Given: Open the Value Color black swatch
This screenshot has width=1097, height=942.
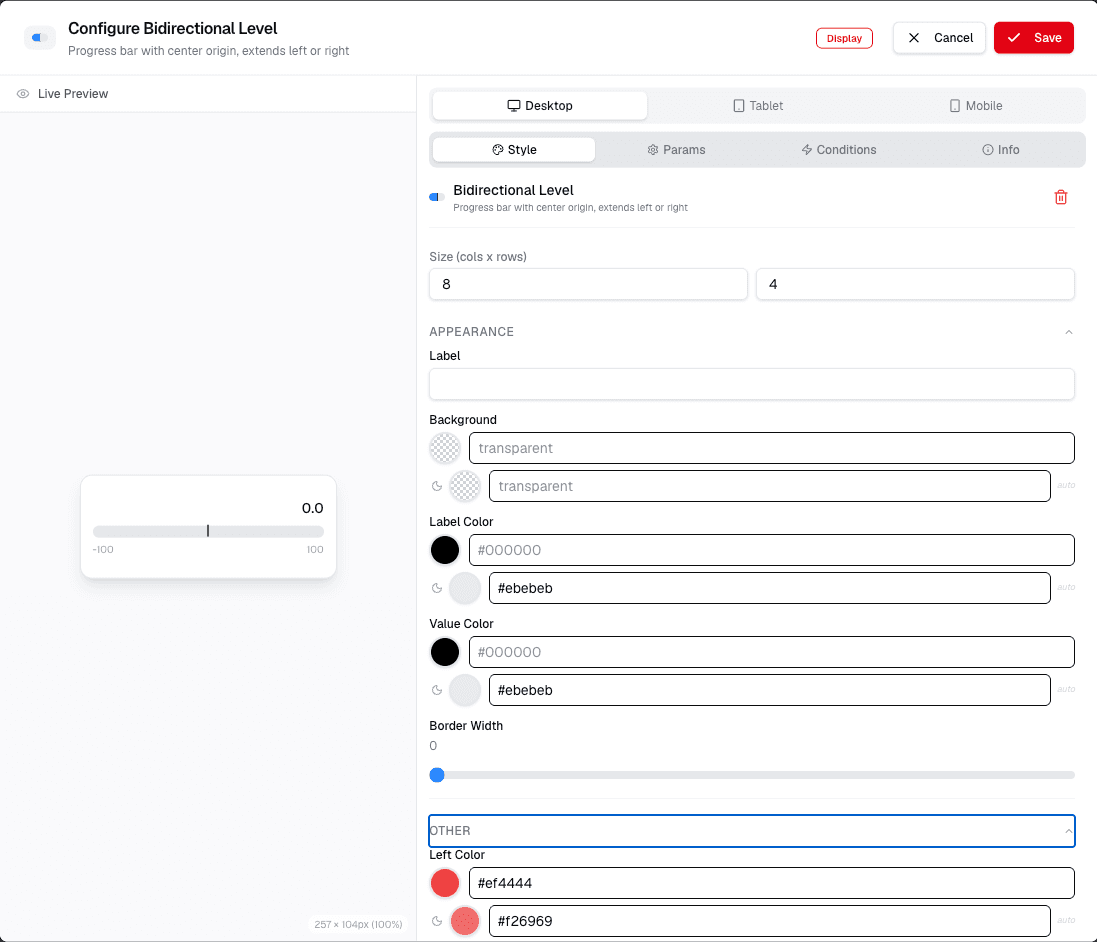Looking at the screenshot, I should 445,652.
